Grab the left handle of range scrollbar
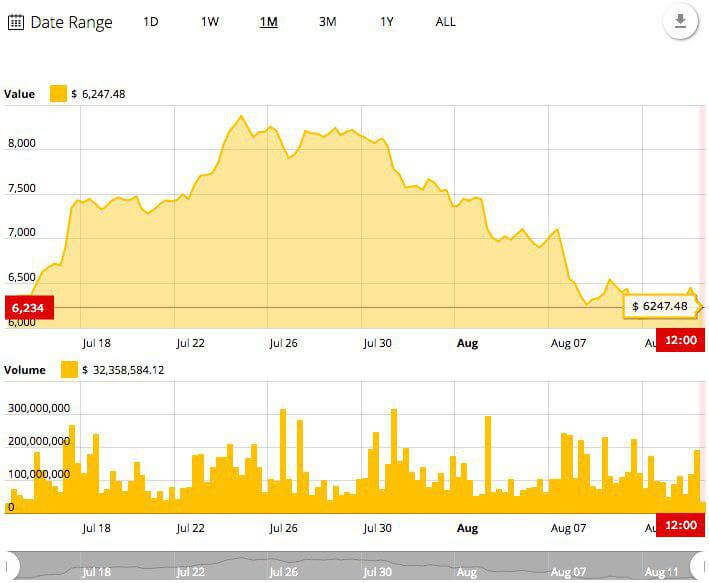 coord(10,565)
